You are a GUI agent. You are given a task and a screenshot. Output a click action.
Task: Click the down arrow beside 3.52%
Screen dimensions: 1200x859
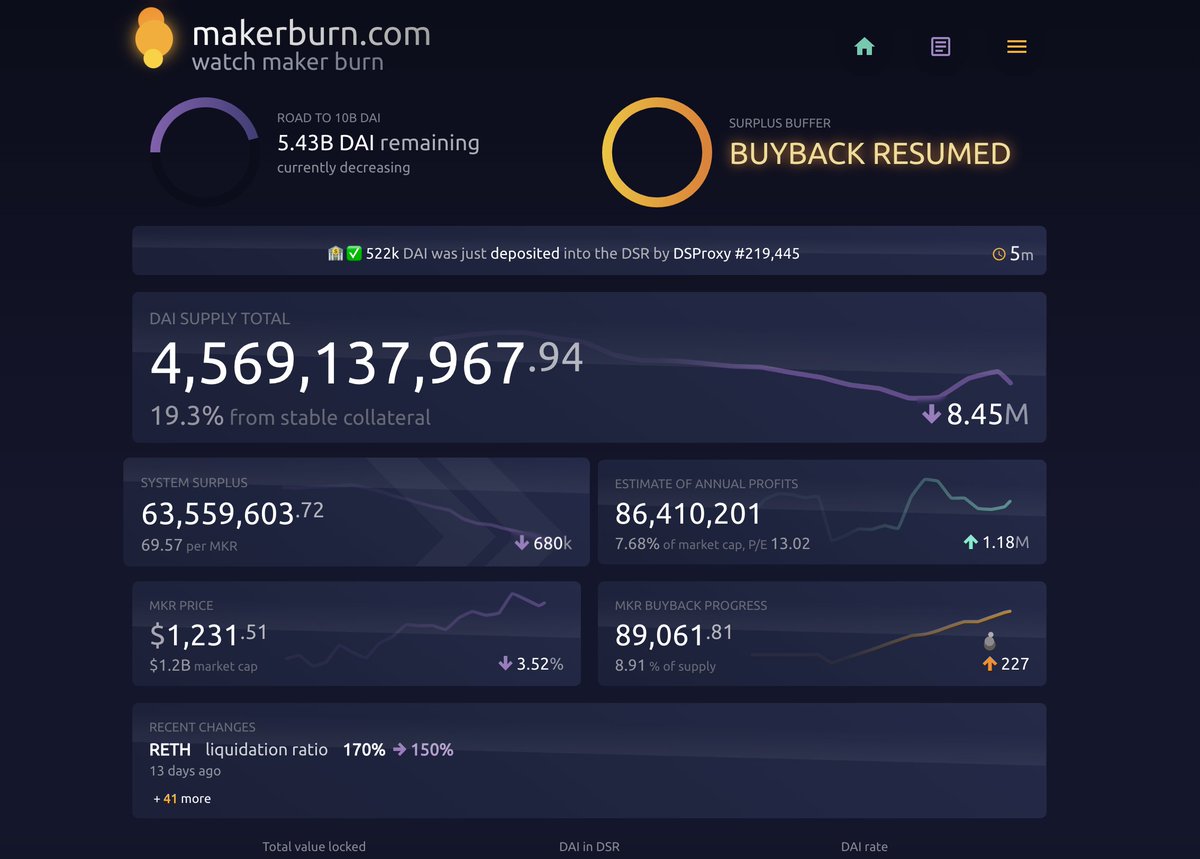(505, 664)
